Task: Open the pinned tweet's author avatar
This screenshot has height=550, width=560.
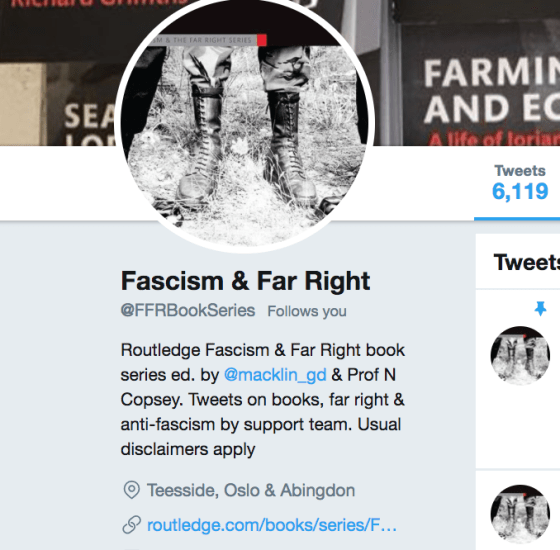Action: coord(520,355)
